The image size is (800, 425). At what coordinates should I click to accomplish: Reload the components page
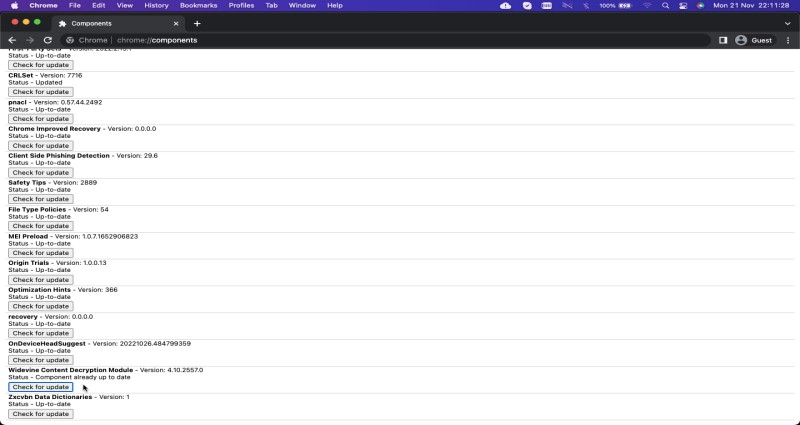(47, 40)
